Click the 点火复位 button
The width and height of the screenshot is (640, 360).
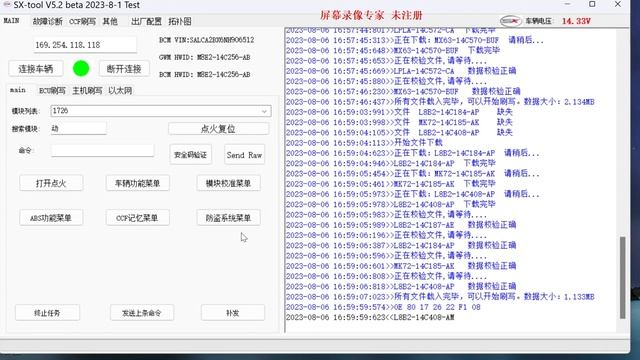(218, 129)
